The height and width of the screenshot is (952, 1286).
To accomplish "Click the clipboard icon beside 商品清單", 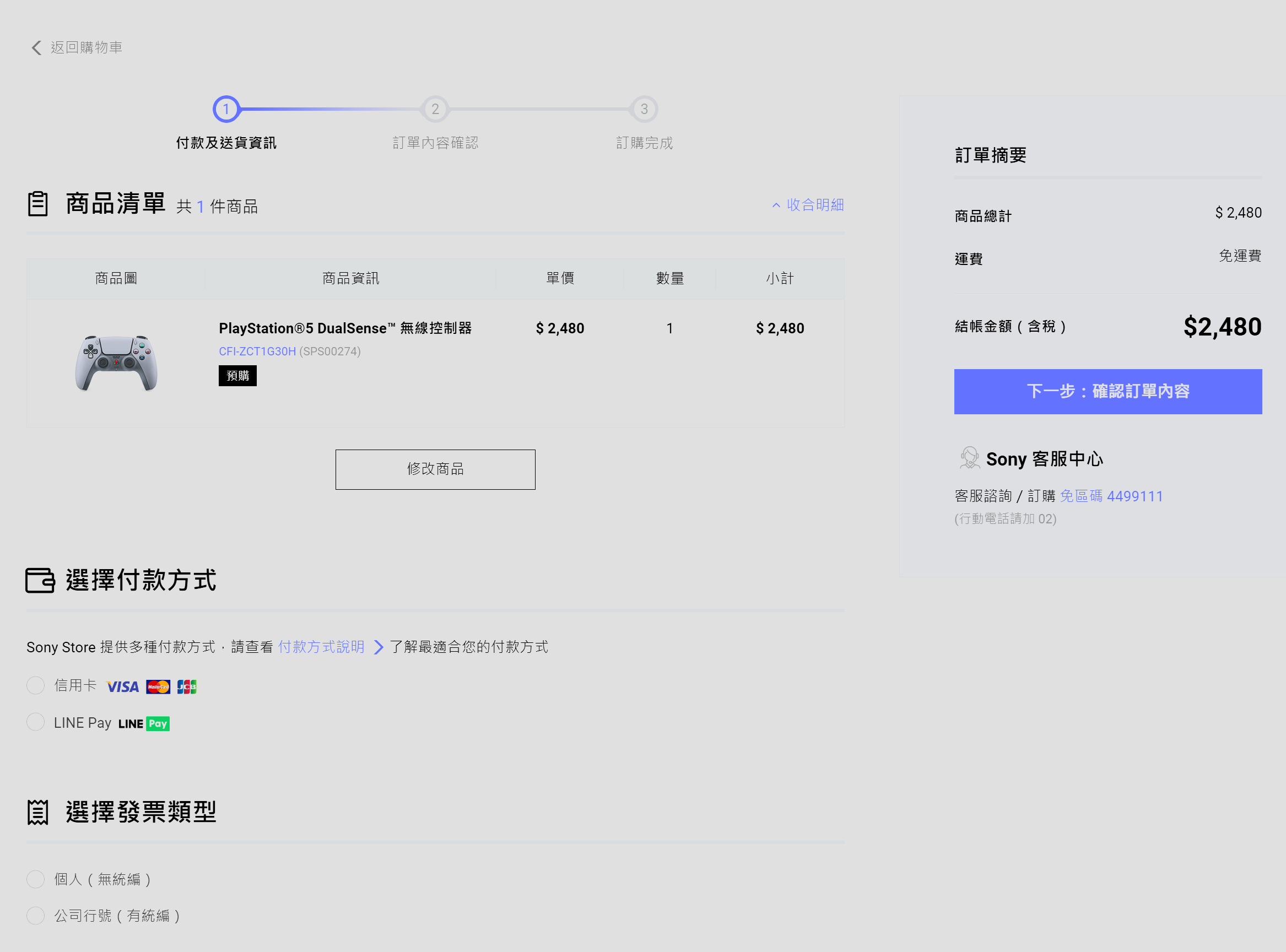I will point(38,204).
